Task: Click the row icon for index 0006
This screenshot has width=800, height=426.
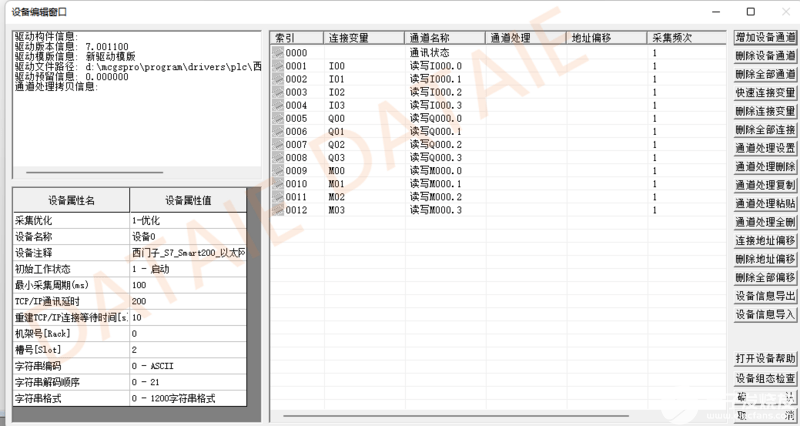Action: pyautogui.click(x=278, y=132)
